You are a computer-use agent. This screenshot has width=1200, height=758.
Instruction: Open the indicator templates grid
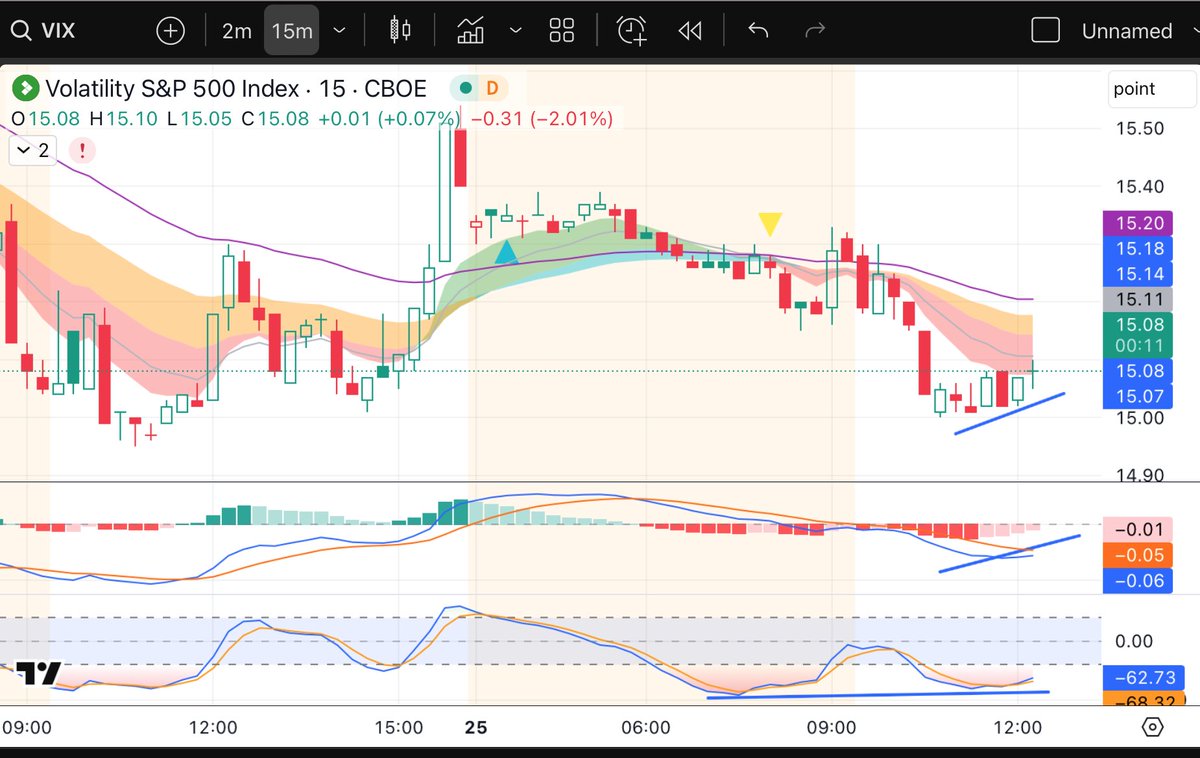[561, 31]
